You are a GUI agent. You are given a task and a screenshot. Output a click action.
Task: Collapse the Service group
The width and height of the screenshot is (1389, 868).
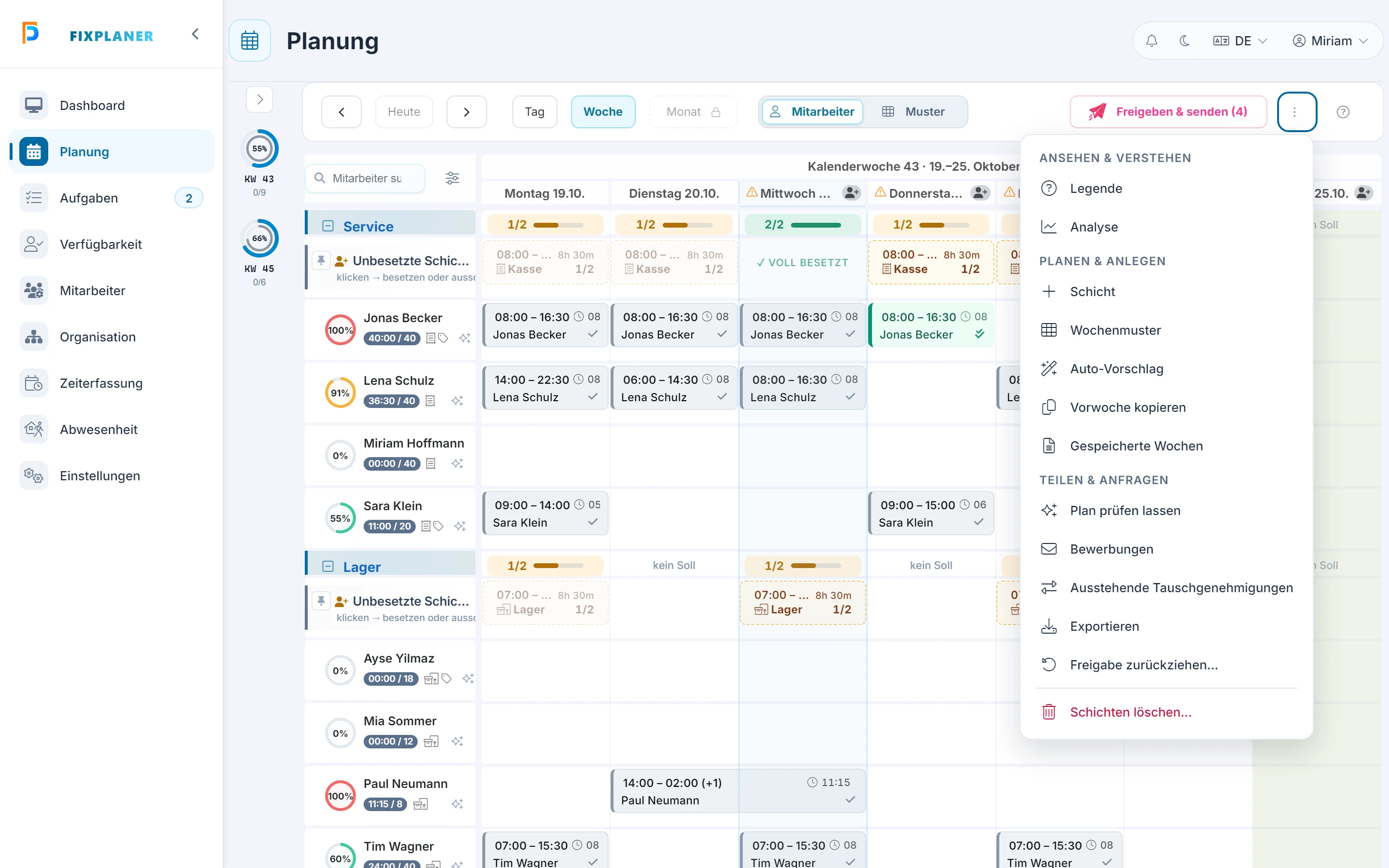coord(328,226)
